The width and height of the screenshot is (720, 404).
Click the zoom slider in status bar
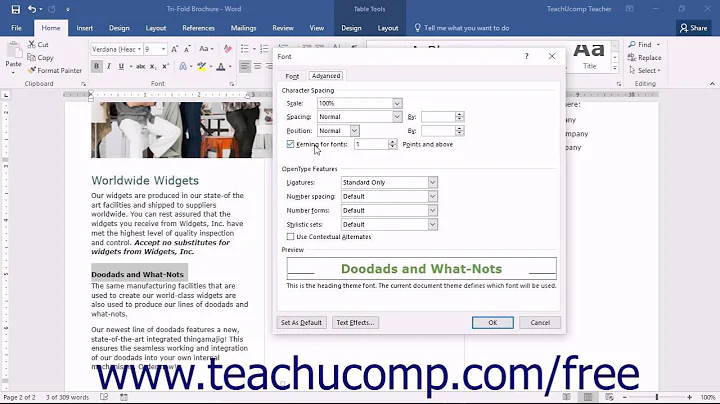pos(657,397)
